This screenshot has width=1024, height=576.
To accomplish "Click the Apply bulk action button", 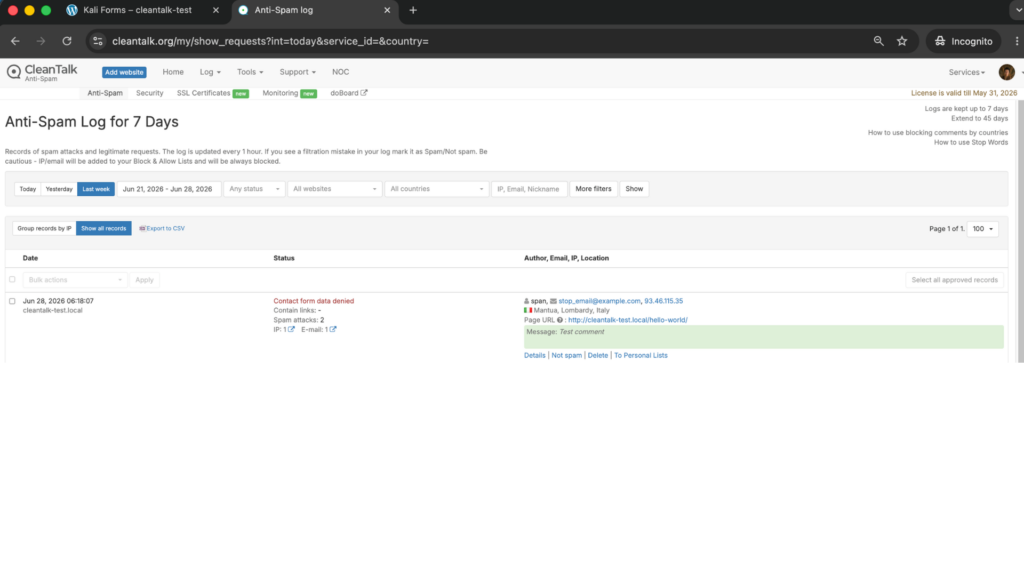I will (144, 280).
